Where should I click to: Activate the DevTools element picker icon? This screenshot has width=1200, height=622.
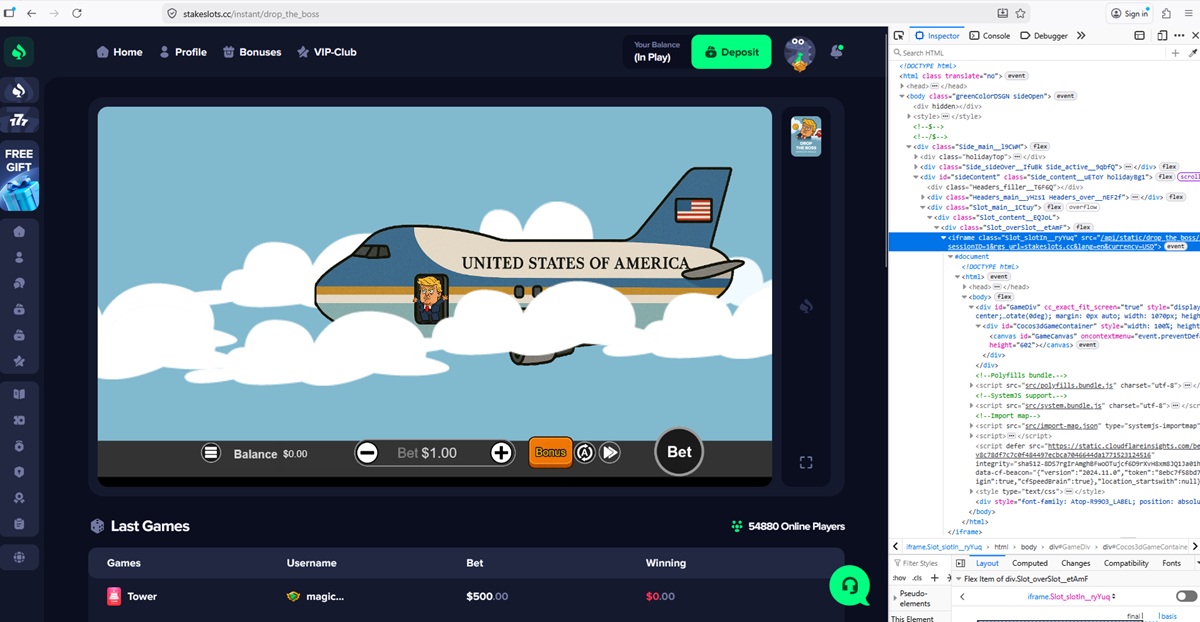click(x=898, y=35)
